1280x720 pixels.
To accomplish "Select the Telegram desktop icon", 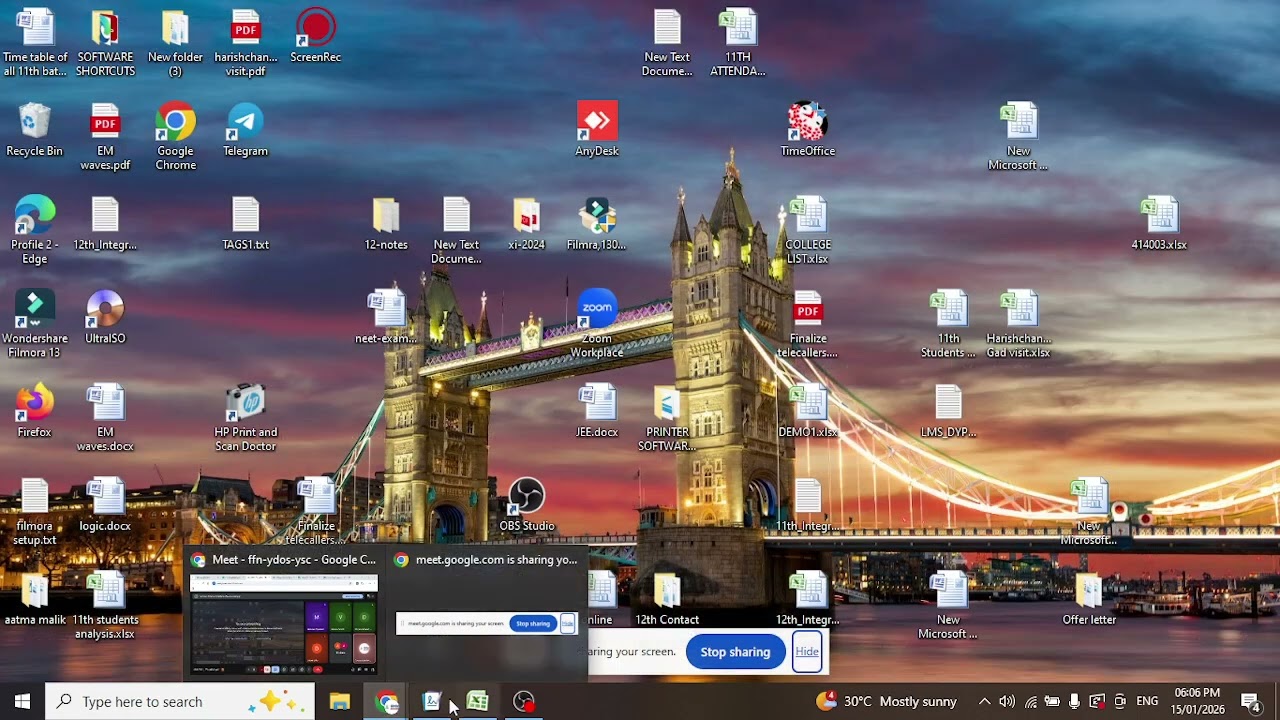I will point(245,131).
